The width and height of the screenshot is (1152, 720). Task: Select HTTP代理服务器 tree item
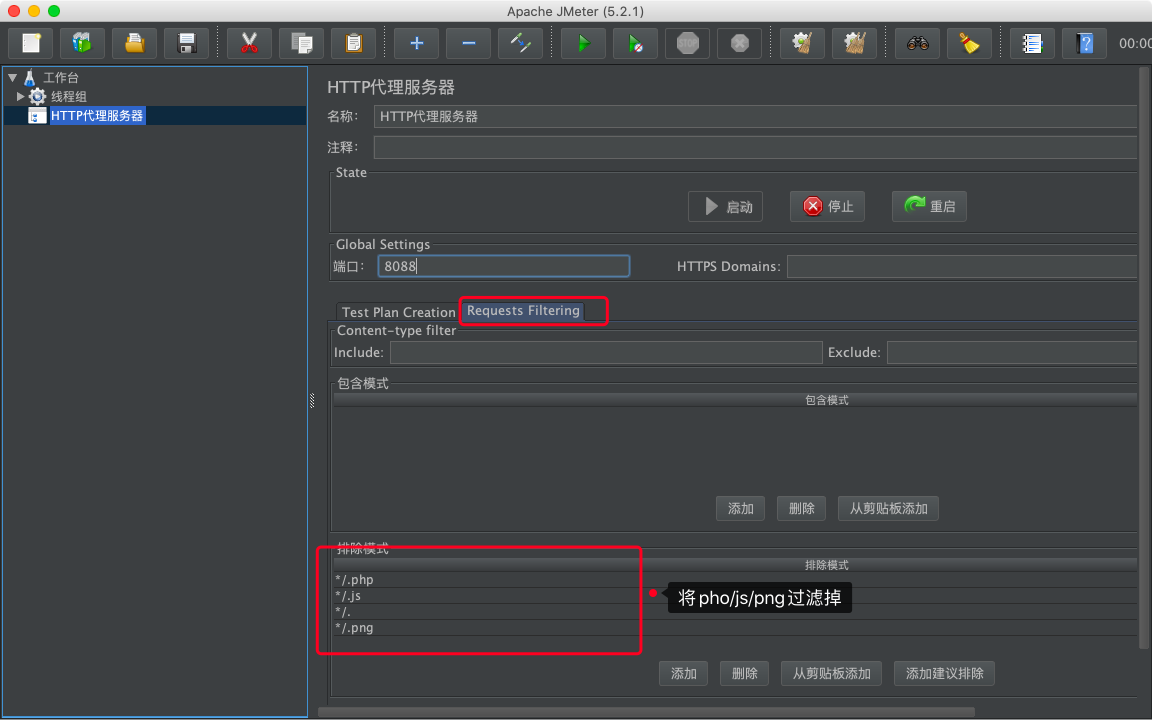[97, 115]
